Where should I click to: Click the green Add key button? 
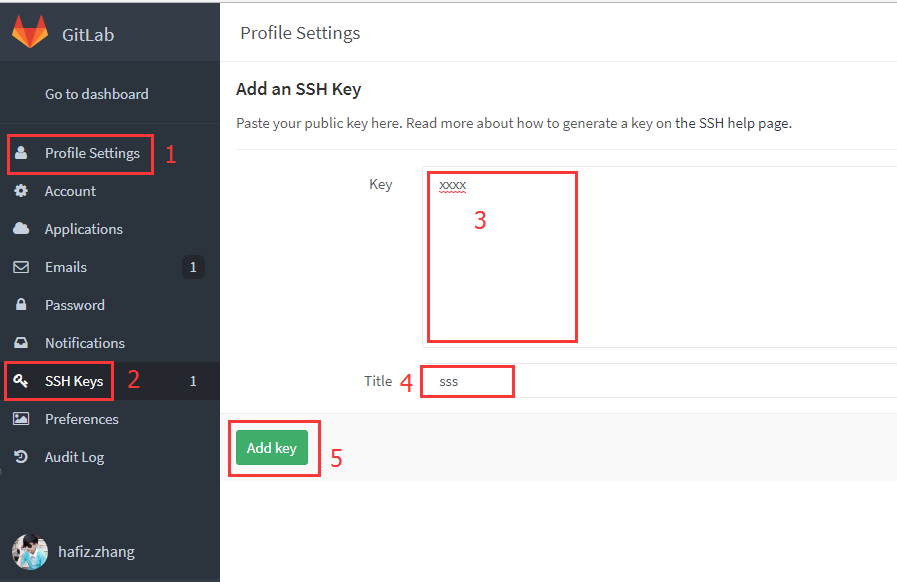click(271, 448)
